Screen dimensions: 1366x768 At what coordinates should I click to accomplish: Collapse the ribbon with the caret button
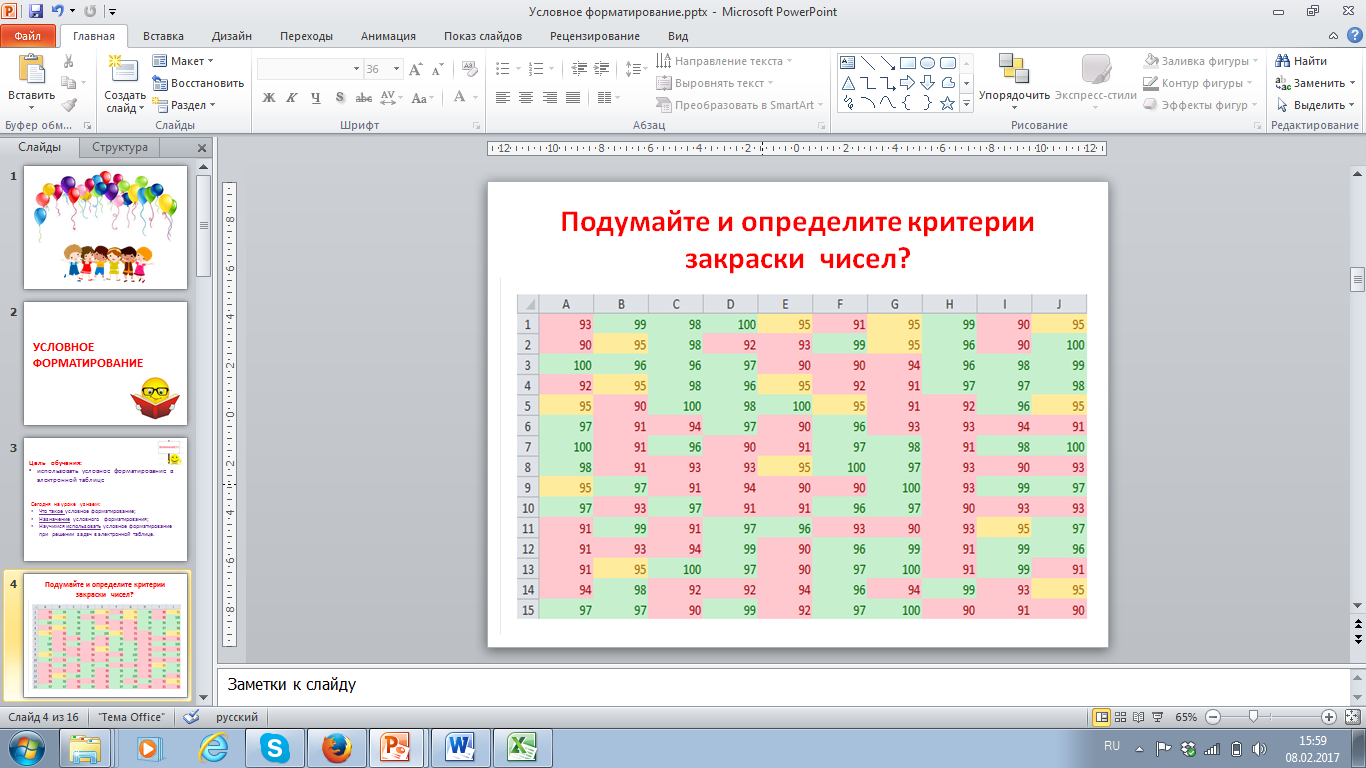(x=1332, y=37)
